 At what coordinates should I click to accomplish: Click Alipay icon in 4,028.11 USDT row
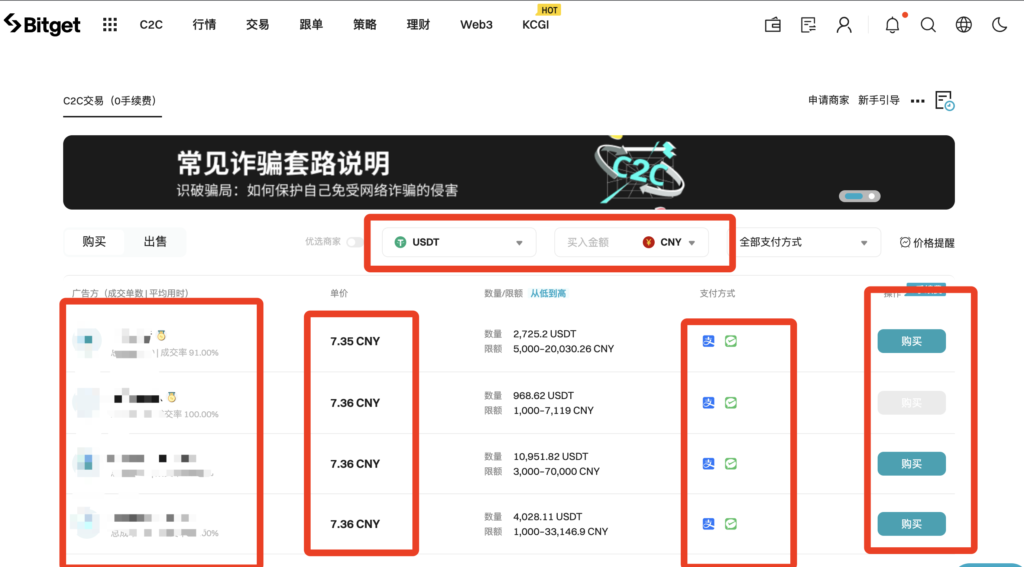[x=709, y=523]
